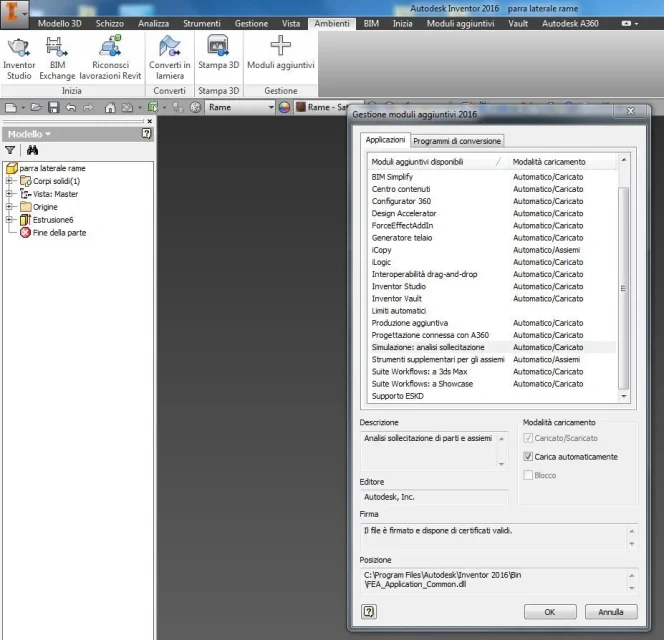Toggle Blocco checkbox
Screen dimensions: 664x640
click(x=528, y=475)
